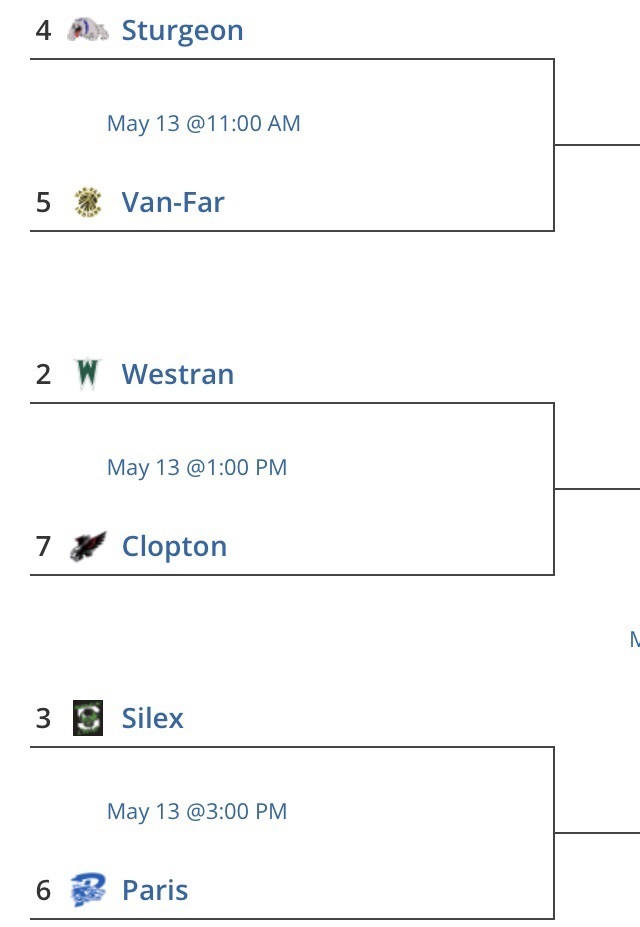Open the Clopton team link
Viewport: 640px width, 927px height.
(x=174, y=547)
